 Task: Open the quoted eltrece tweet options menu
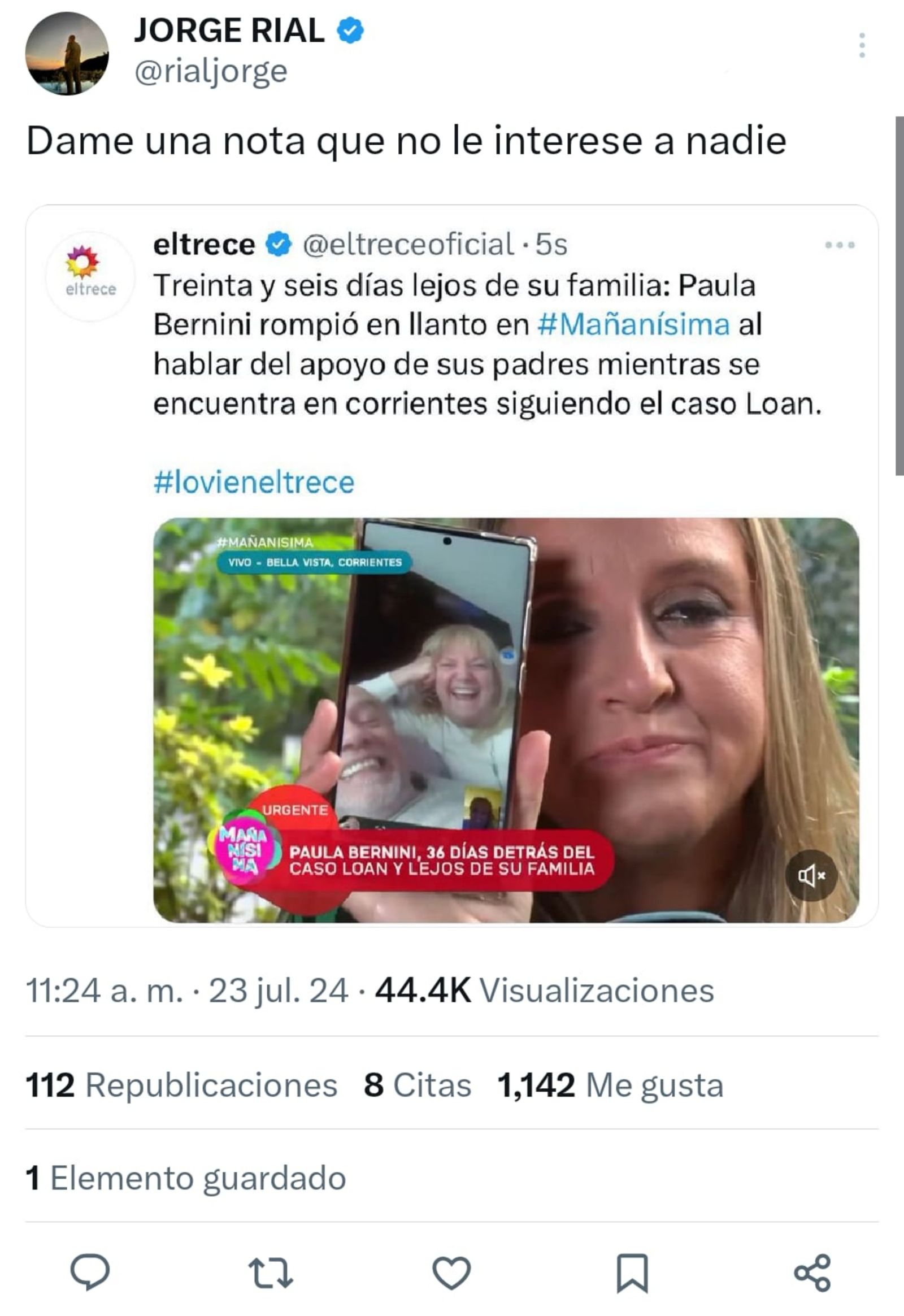pyautogui.click(x=840, y=245)
